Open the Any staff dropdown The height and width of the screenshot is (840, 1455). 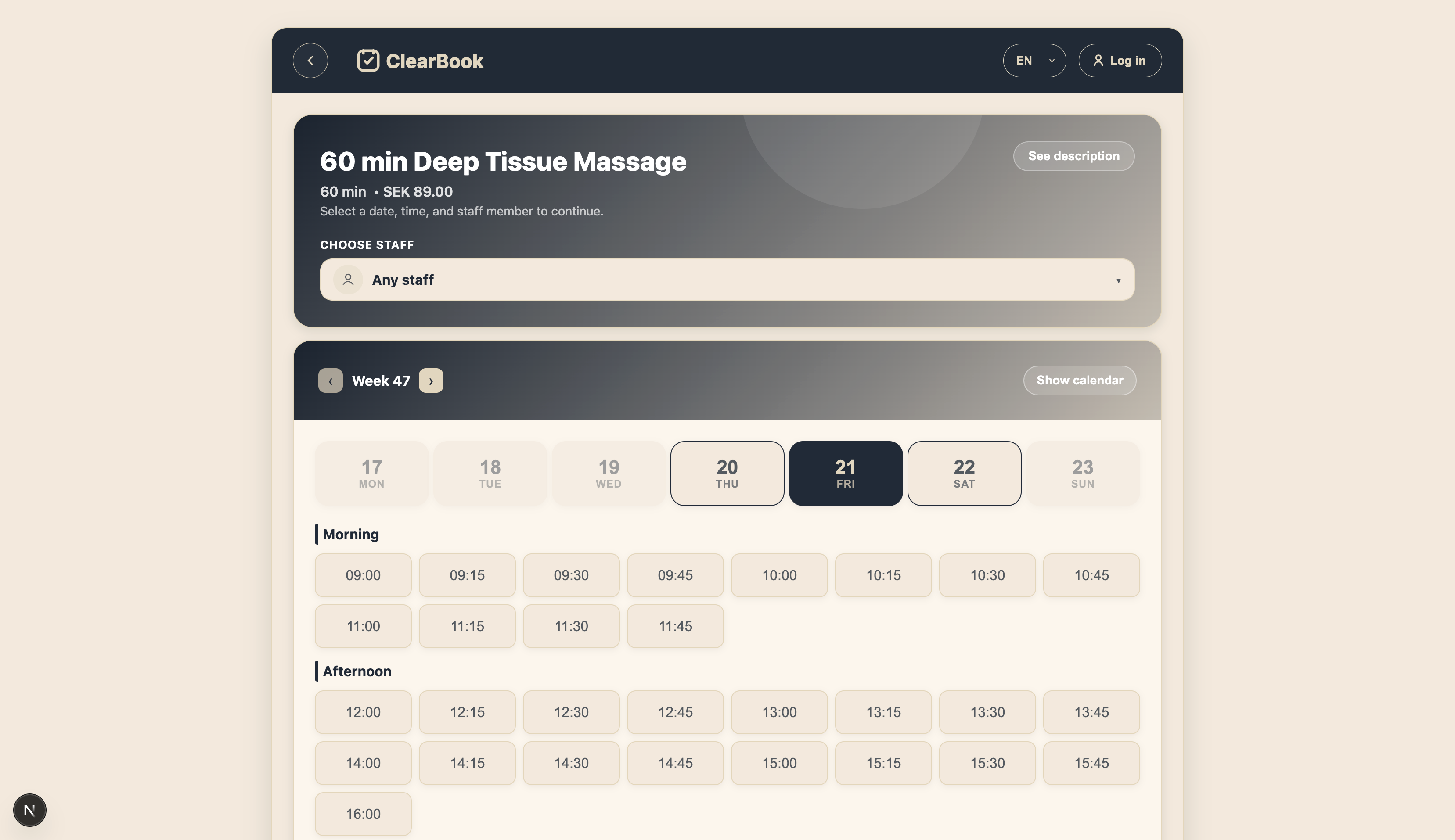pyautogui.click(x=727, y=279)
